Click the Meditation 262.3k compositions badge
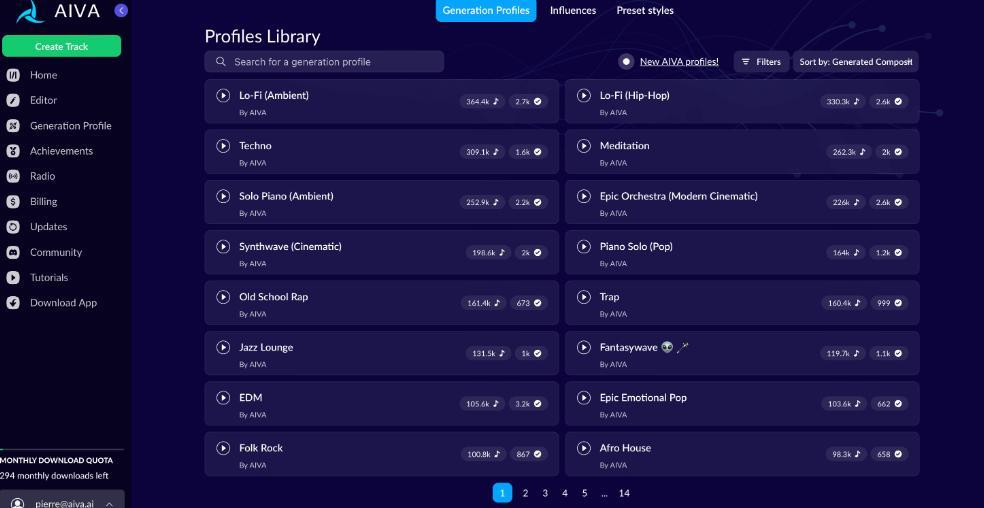984x508 pixels. pos(848,151)
